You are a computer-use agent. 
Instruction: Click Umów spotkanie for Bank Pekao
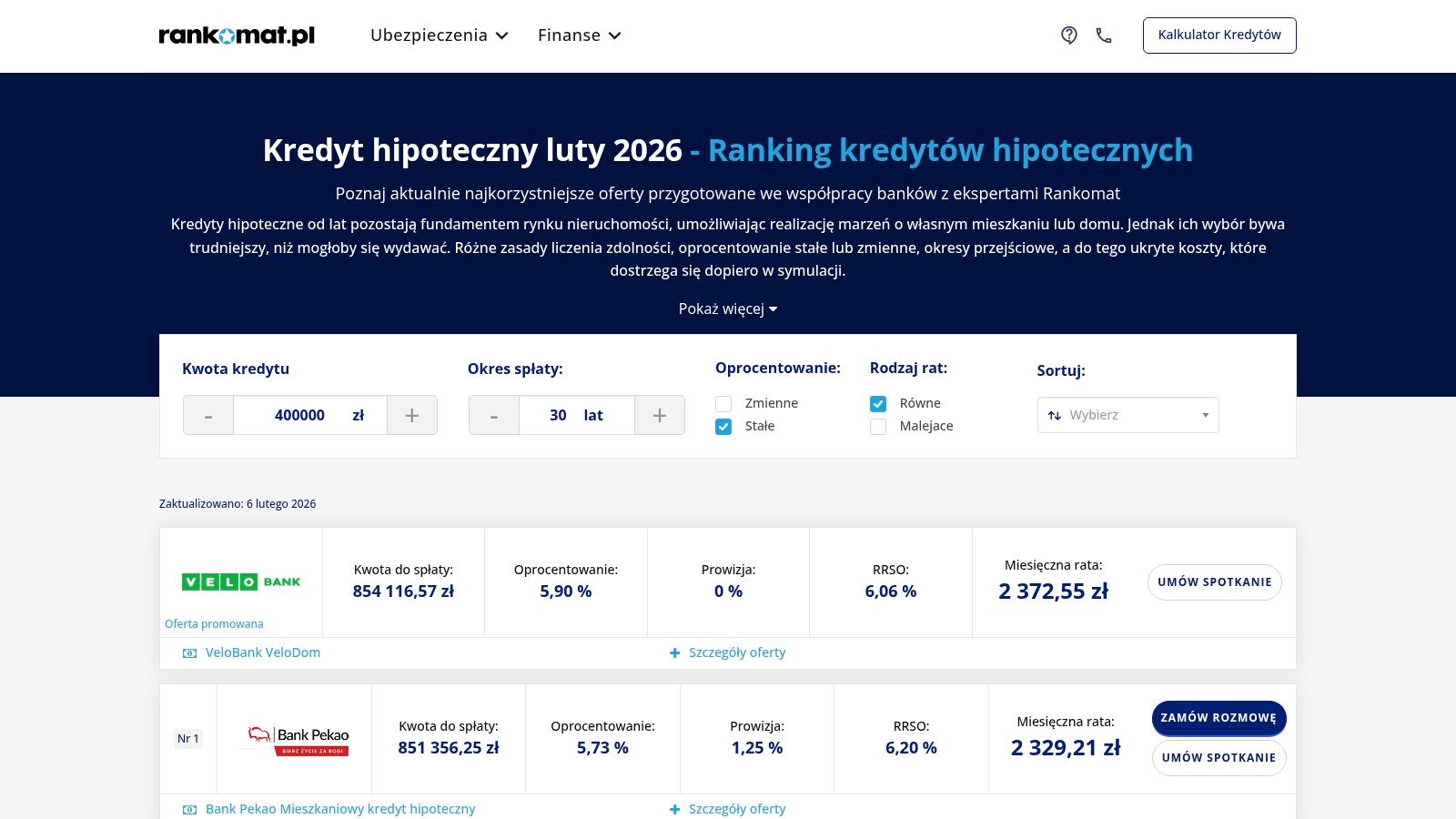coord(1219,758)
